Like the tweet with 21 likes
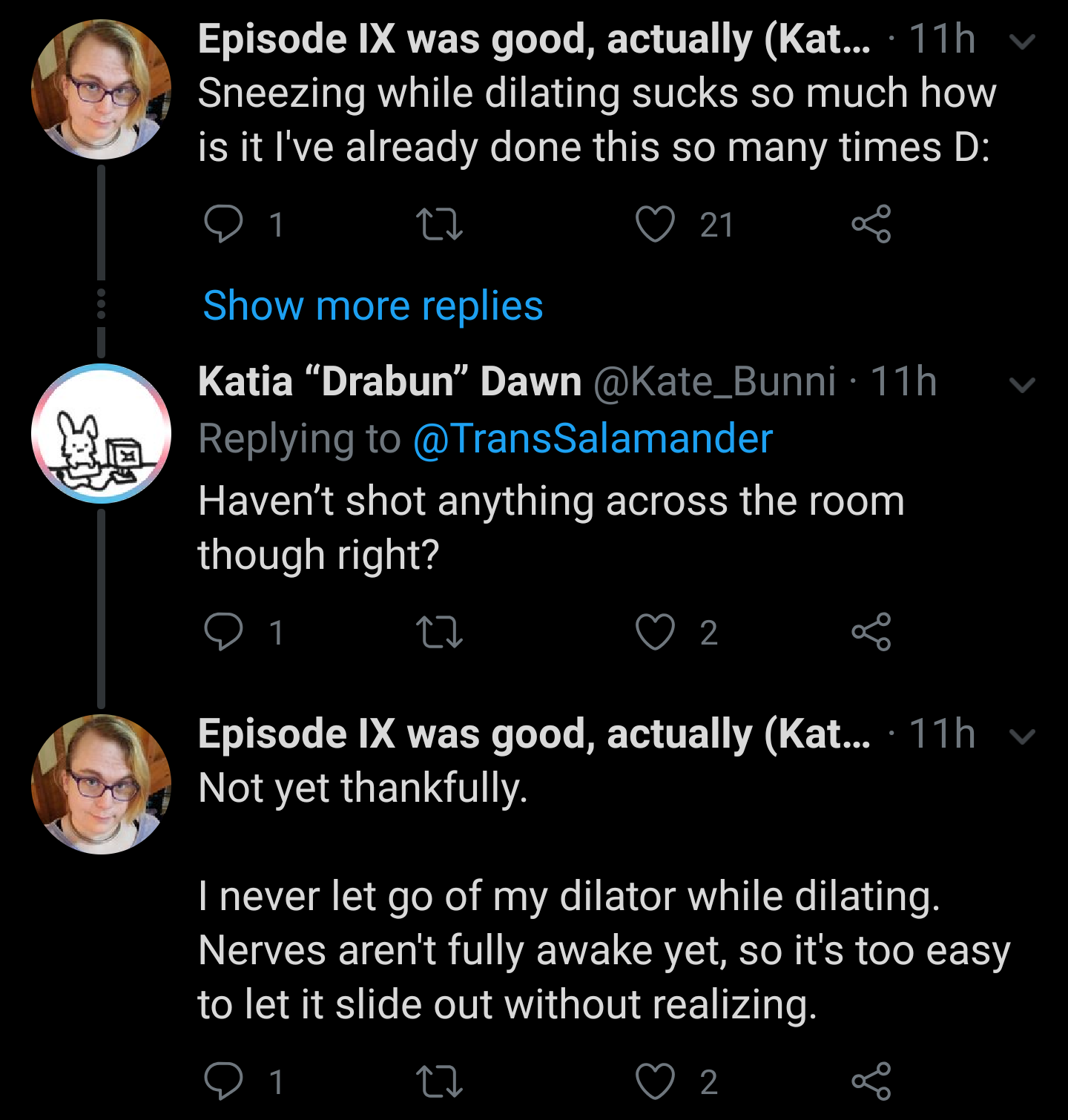The height and width of the screenshot is (1120, 1068). point(656,224)
